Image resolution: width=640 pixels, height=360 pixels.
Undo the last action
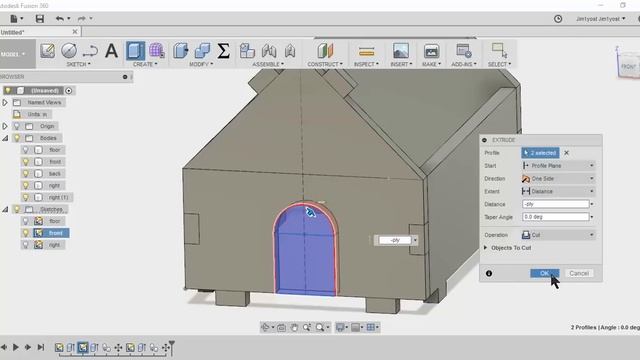coord(60,18)
